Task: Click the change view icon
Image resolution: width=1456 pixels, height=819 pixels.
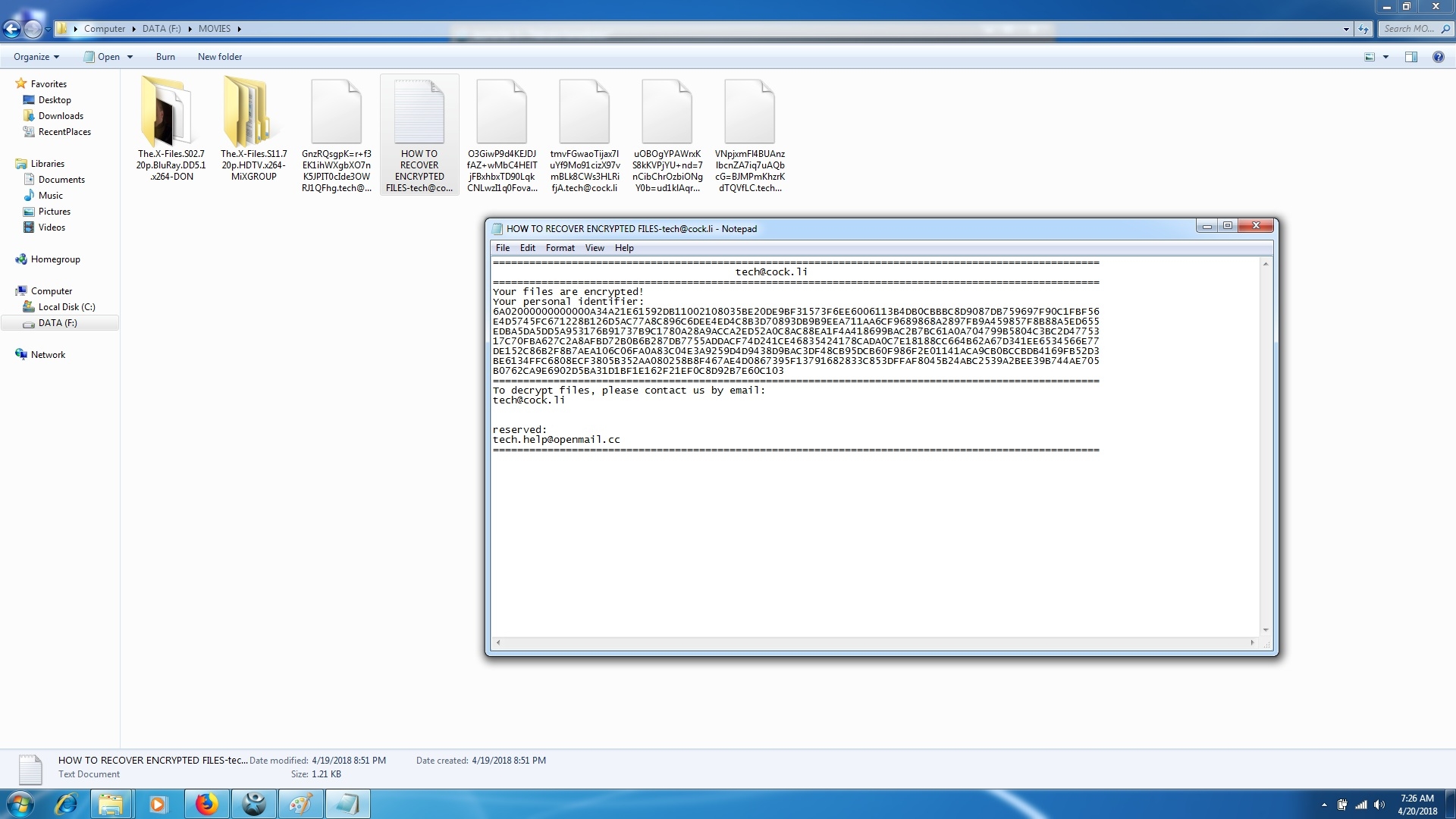Action: [1370, 57]
